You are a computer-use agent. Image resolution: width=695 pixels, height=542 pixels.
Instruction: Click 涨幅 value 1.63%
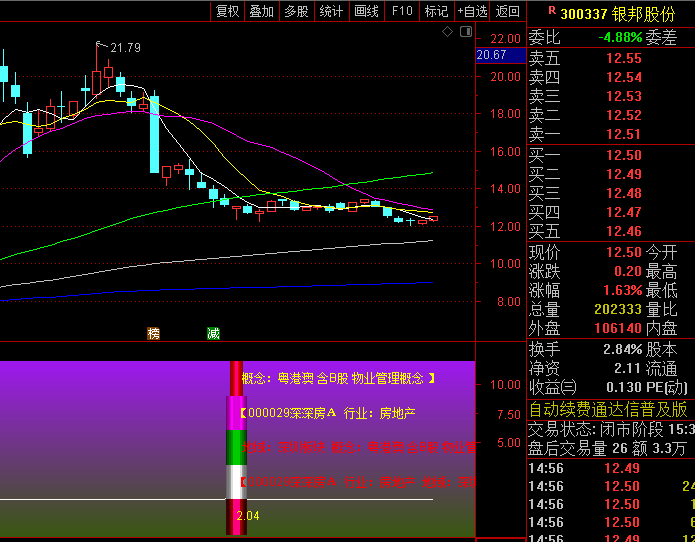point(623,291)
